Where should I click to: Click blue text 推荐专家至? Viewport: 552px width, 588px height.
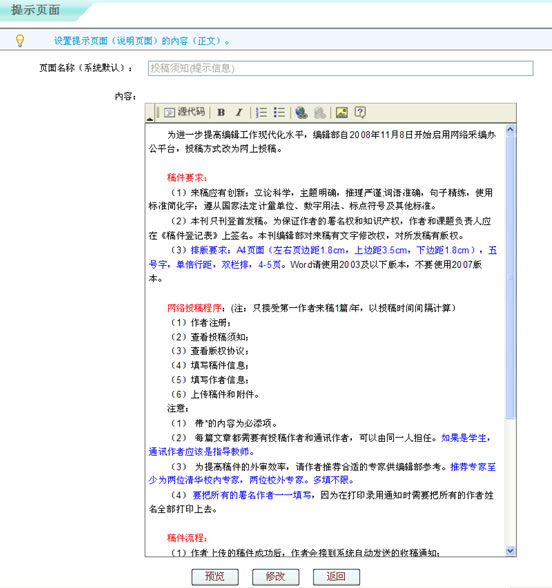[x=473, y=466]
